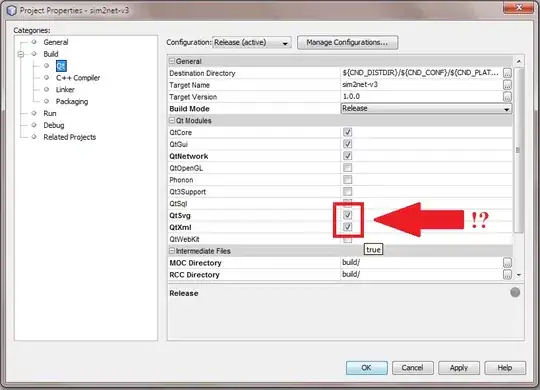Select the QtSvg property label
The height and width of the screenshot is (390, 540).
pos(180,216)
